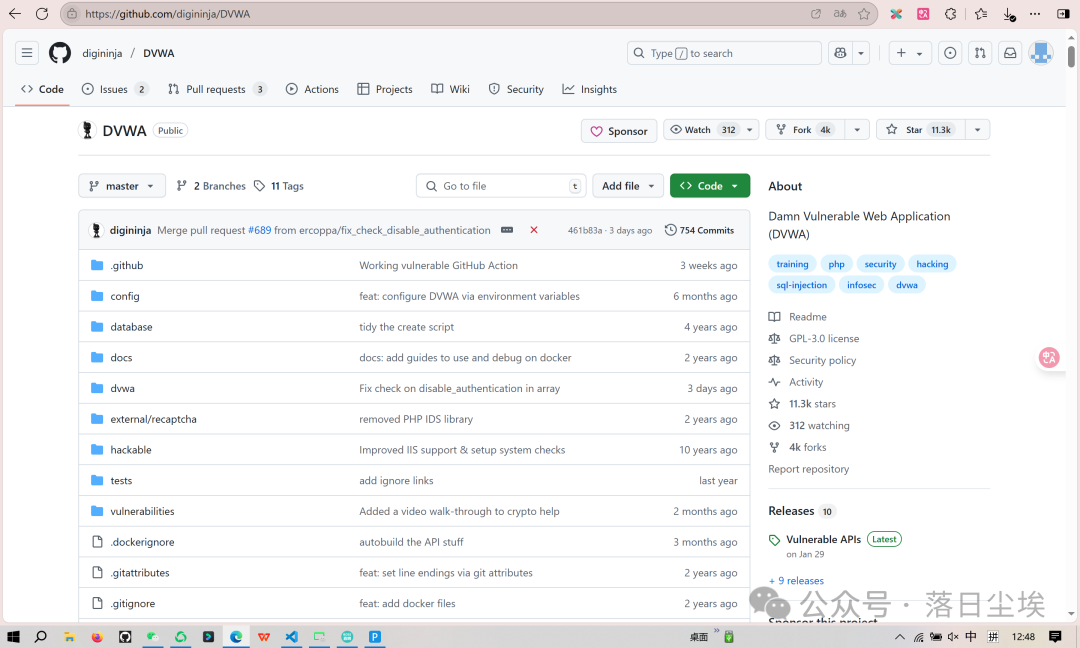Click the page vertical scrollbar thumb

click(x=1071, y=56)
